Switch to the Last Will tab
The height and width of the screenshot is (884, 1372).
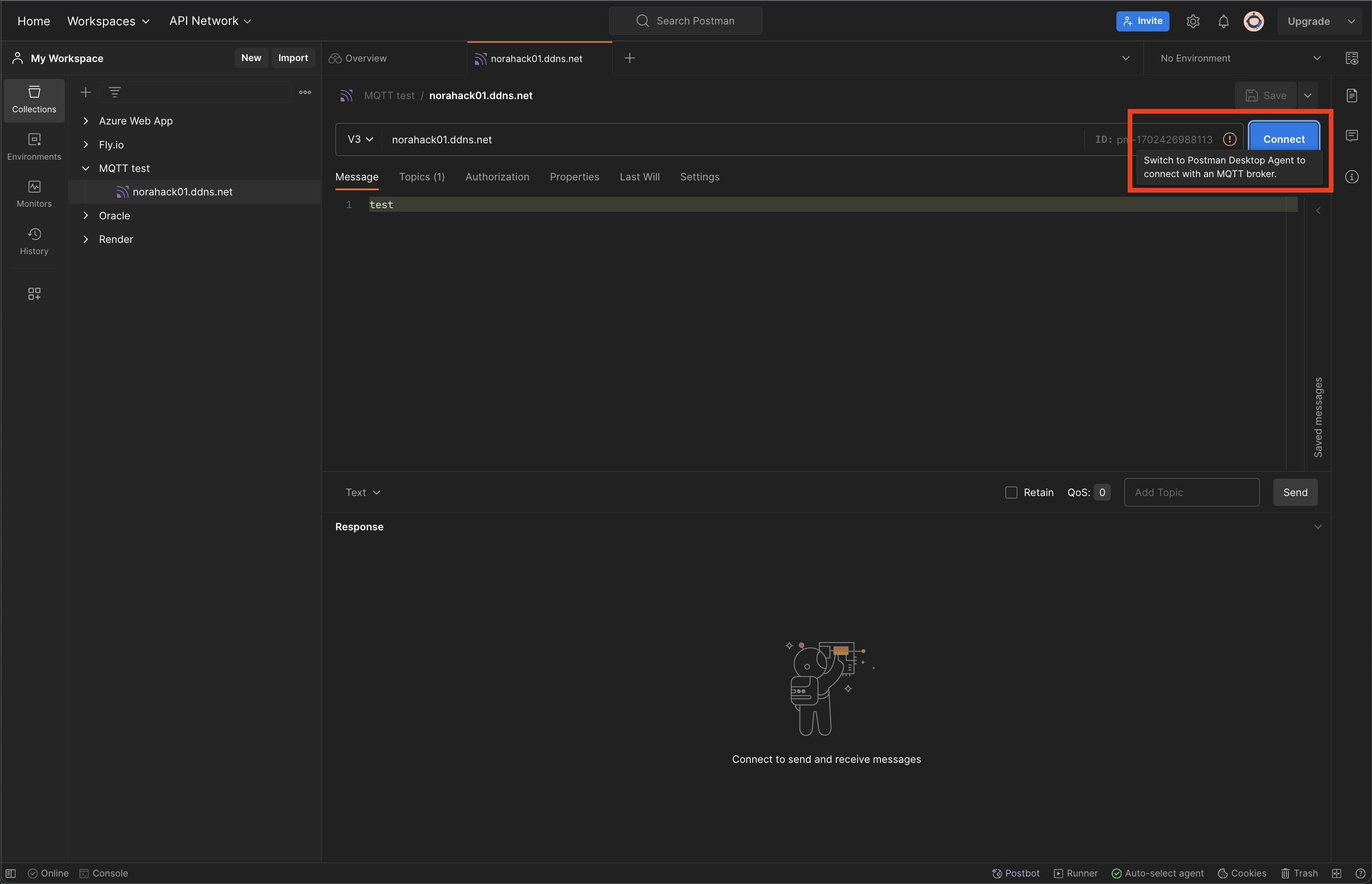[639, 177]
